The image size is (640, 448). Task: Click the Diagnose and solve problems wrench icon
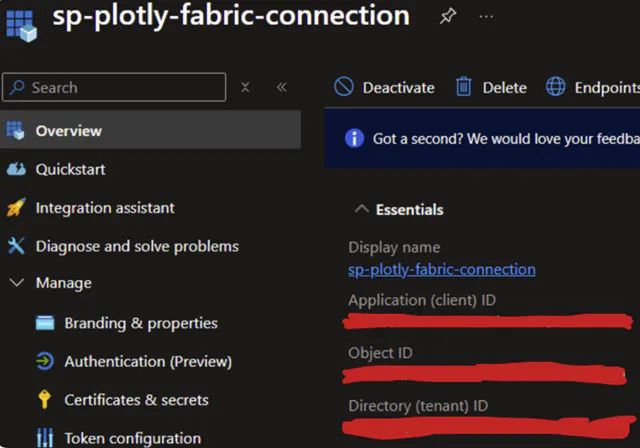pos(16,246)
